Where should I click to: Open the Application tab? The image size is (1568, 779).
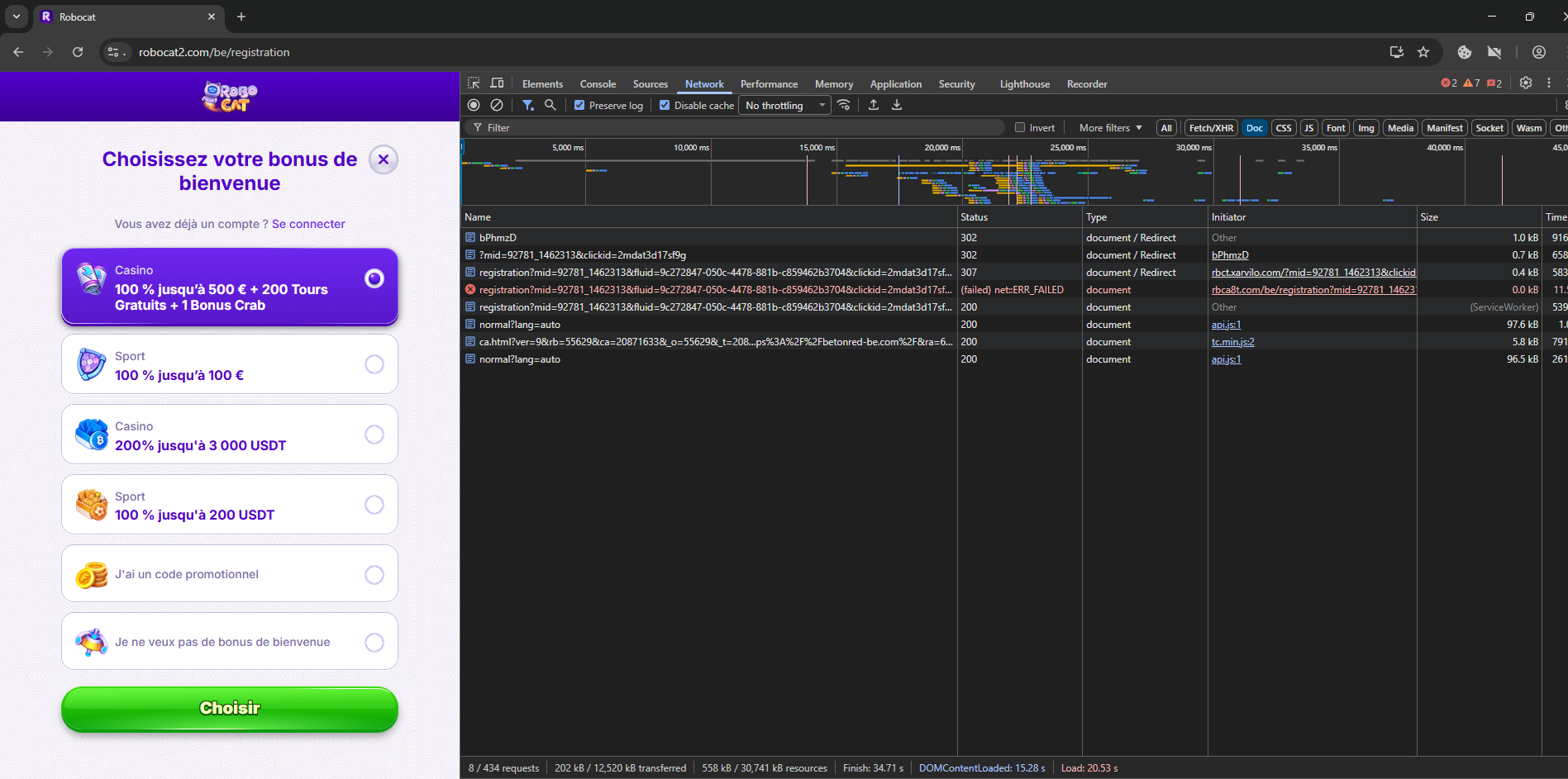point(895,84)
